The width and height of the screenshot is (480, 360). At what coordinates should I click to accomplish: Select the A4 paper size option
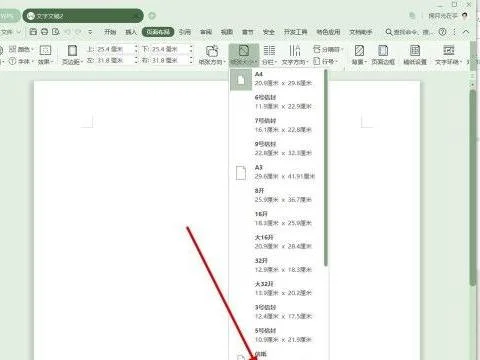click(x=277, y=79)
